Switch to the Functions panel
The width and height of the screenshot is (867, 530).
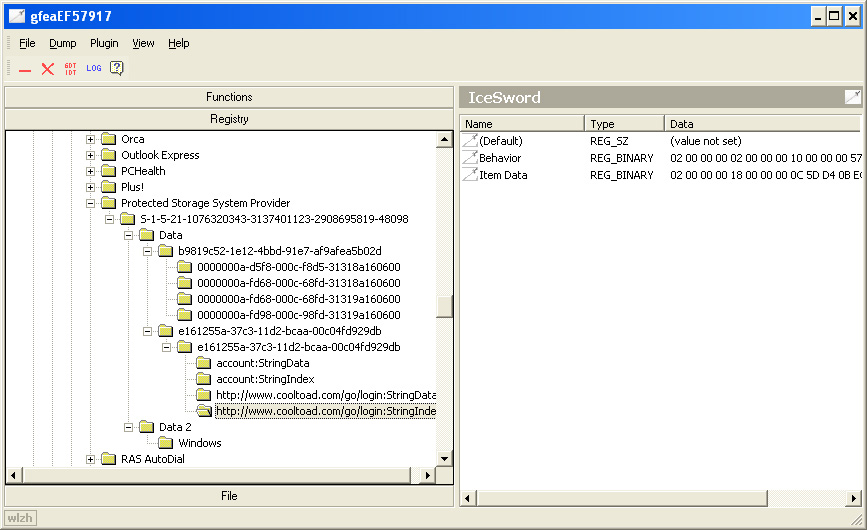[x=229, y=97]
